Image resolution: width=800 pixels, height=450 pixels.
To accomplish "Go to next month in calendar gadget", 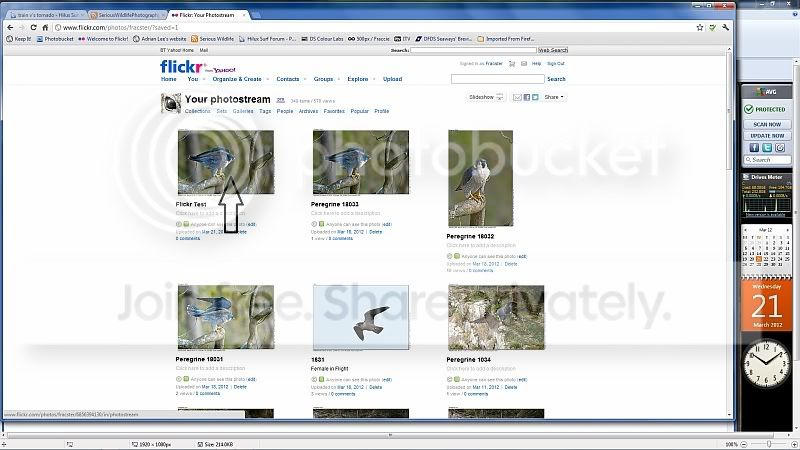I will (x=788, y=230).
